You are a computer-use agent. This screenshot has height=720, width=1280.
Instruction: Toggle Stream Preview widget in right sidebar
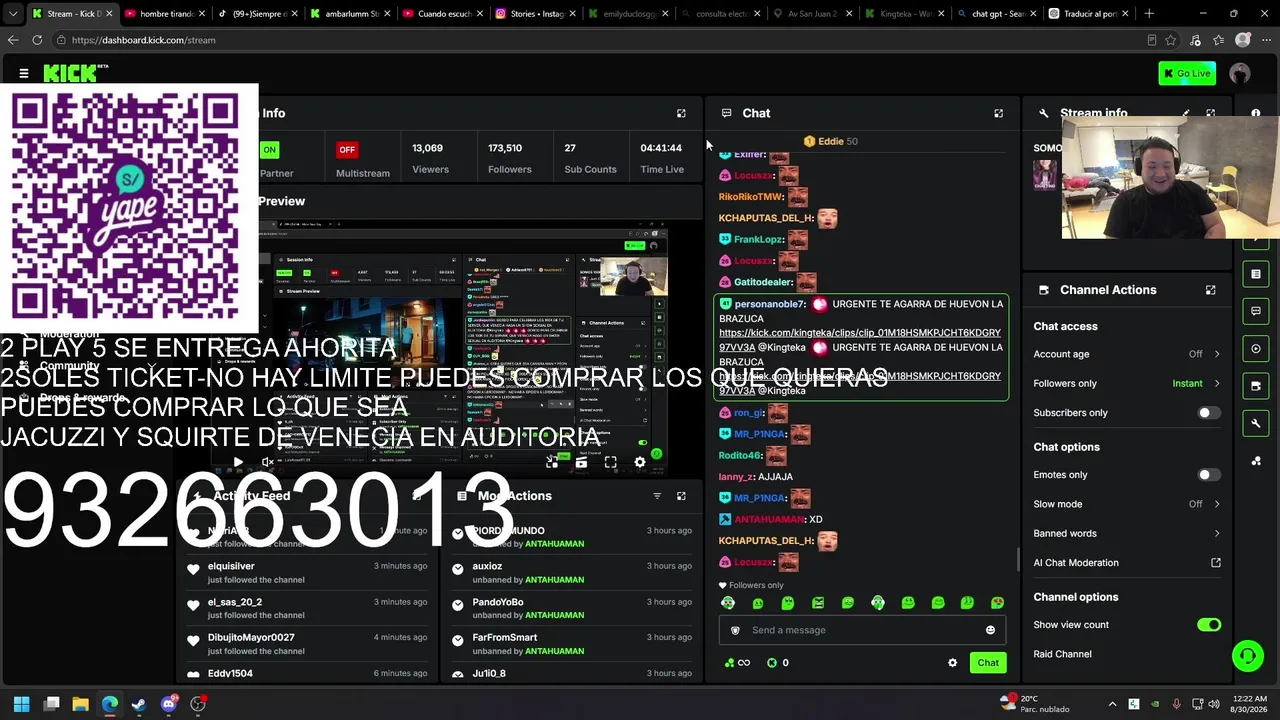1256,349
